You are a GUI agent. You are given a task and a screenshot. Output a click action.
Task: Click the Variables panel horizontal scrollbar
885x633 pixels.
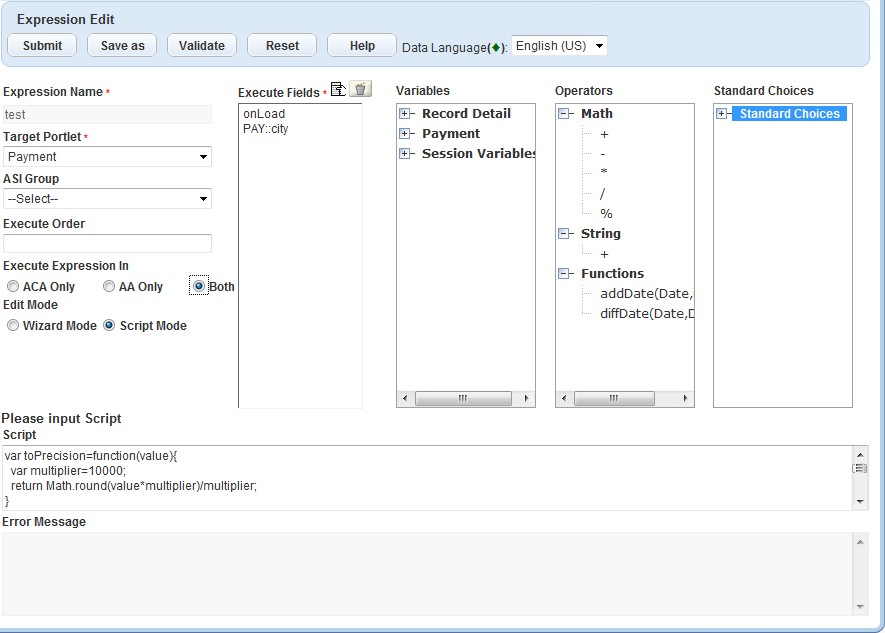[463, 398]
